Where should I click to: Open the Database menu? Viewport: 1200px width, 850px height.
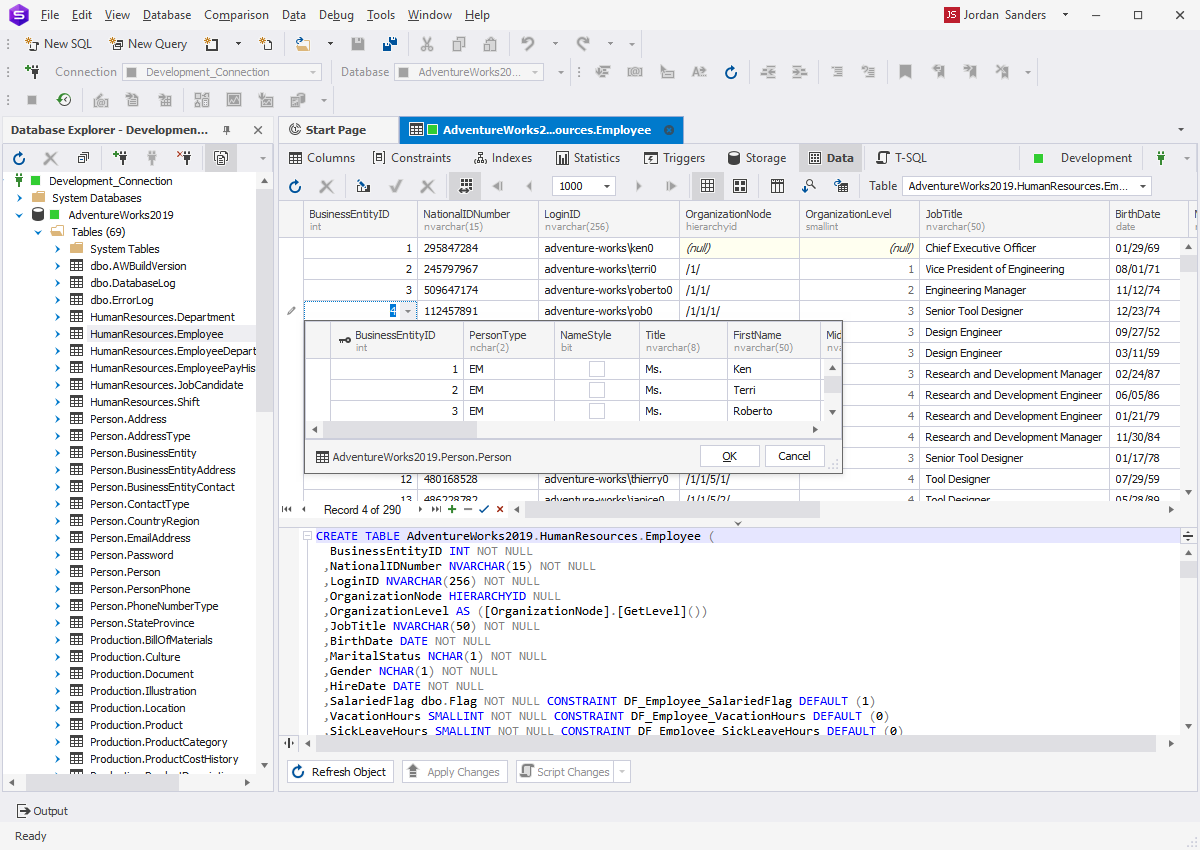[x=166, y=14]
